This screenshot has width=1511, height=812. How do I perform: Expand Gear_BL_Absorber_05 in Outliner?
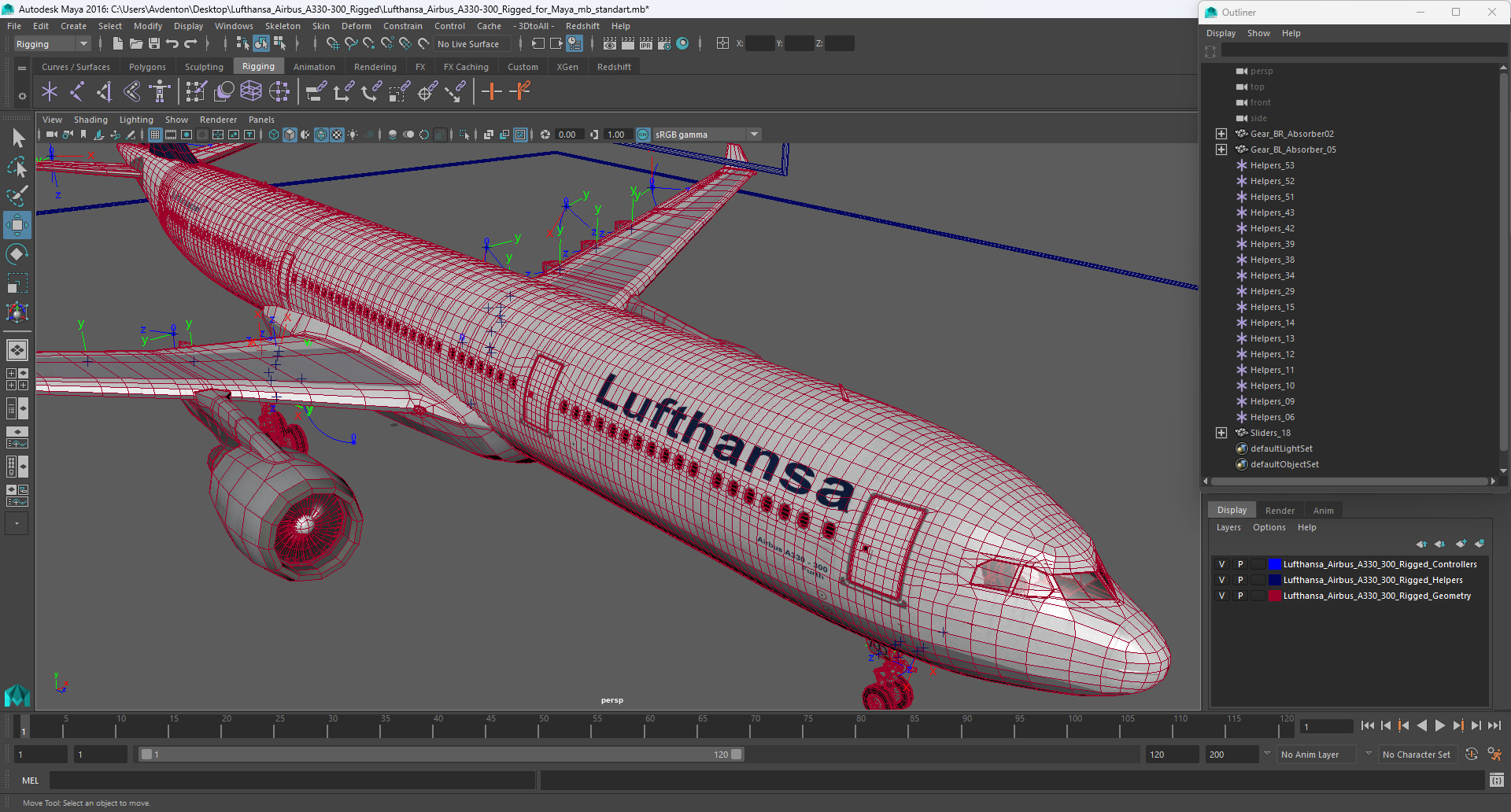(x=1221, y=149)
